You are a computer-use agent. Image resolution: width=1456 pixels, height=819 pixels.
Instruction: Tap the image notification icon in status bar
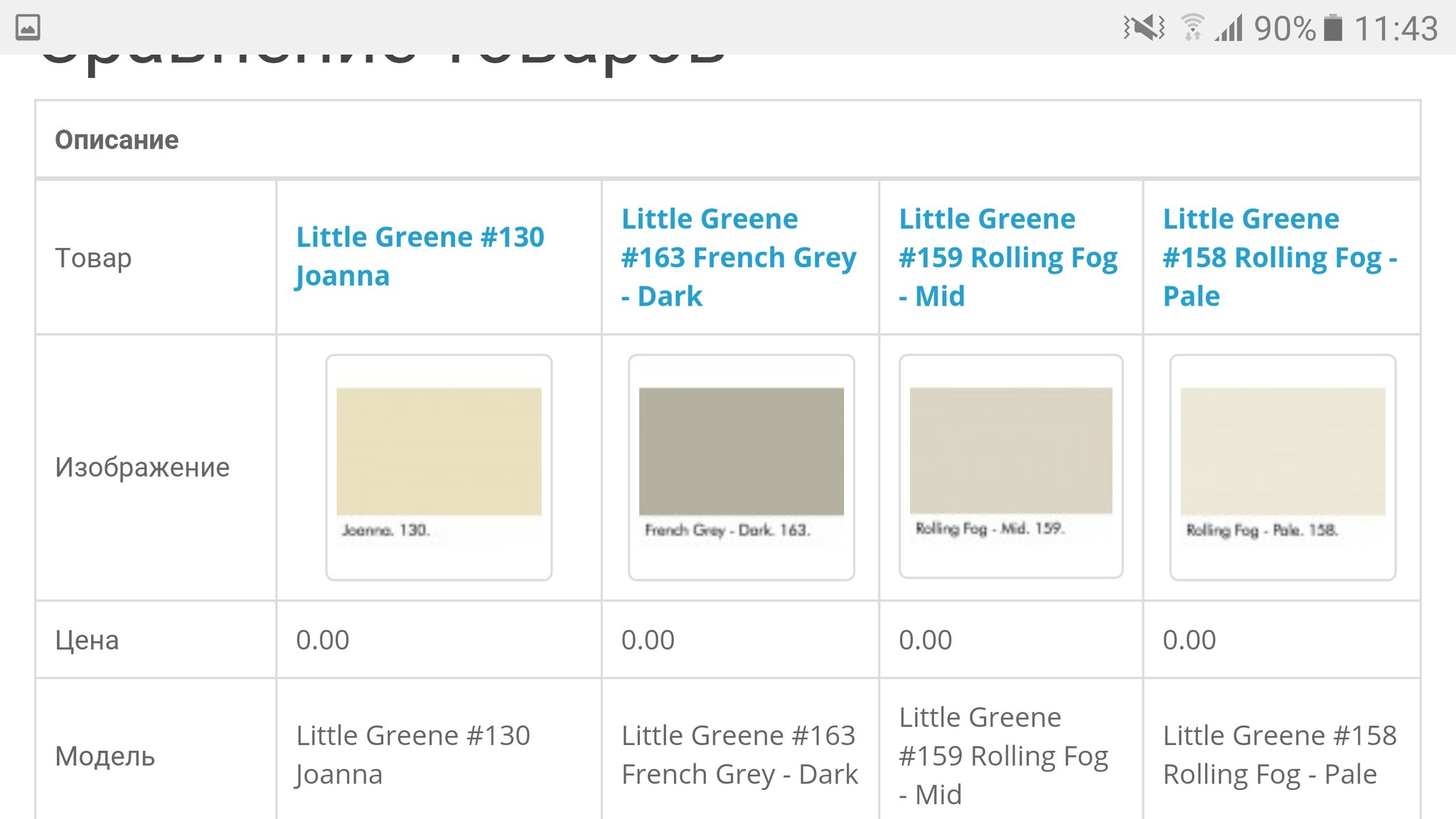point(28,28)
